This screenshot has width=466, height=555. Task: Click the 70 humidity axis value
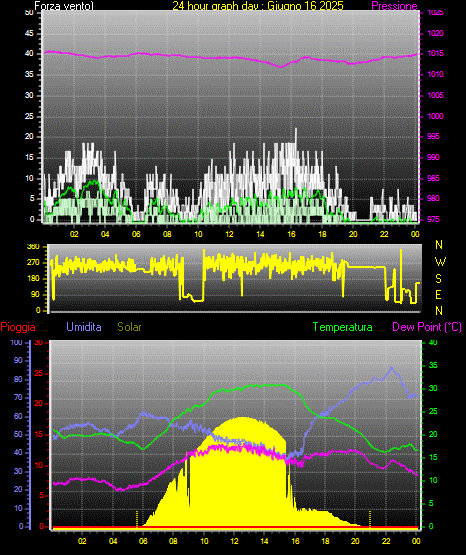point(18,397)
